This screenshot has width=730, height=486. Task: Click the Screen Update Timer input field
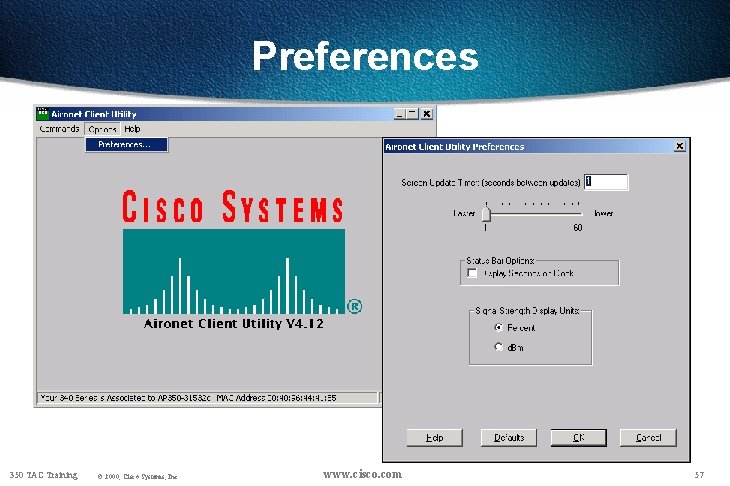coord(606,182)
